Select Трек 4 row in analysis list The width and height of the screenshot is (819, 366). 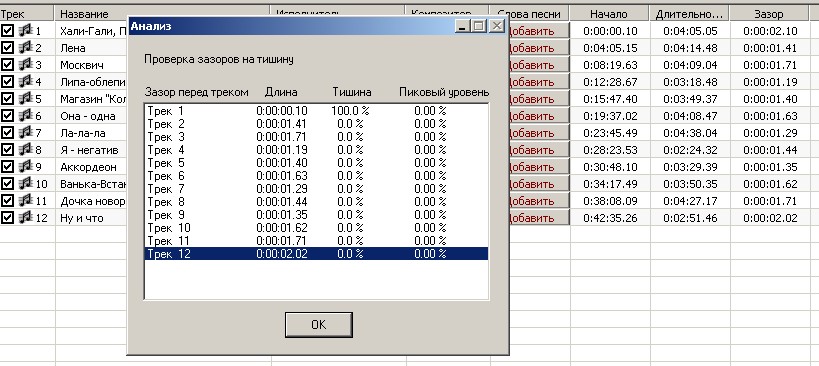[x=316, y=150]
